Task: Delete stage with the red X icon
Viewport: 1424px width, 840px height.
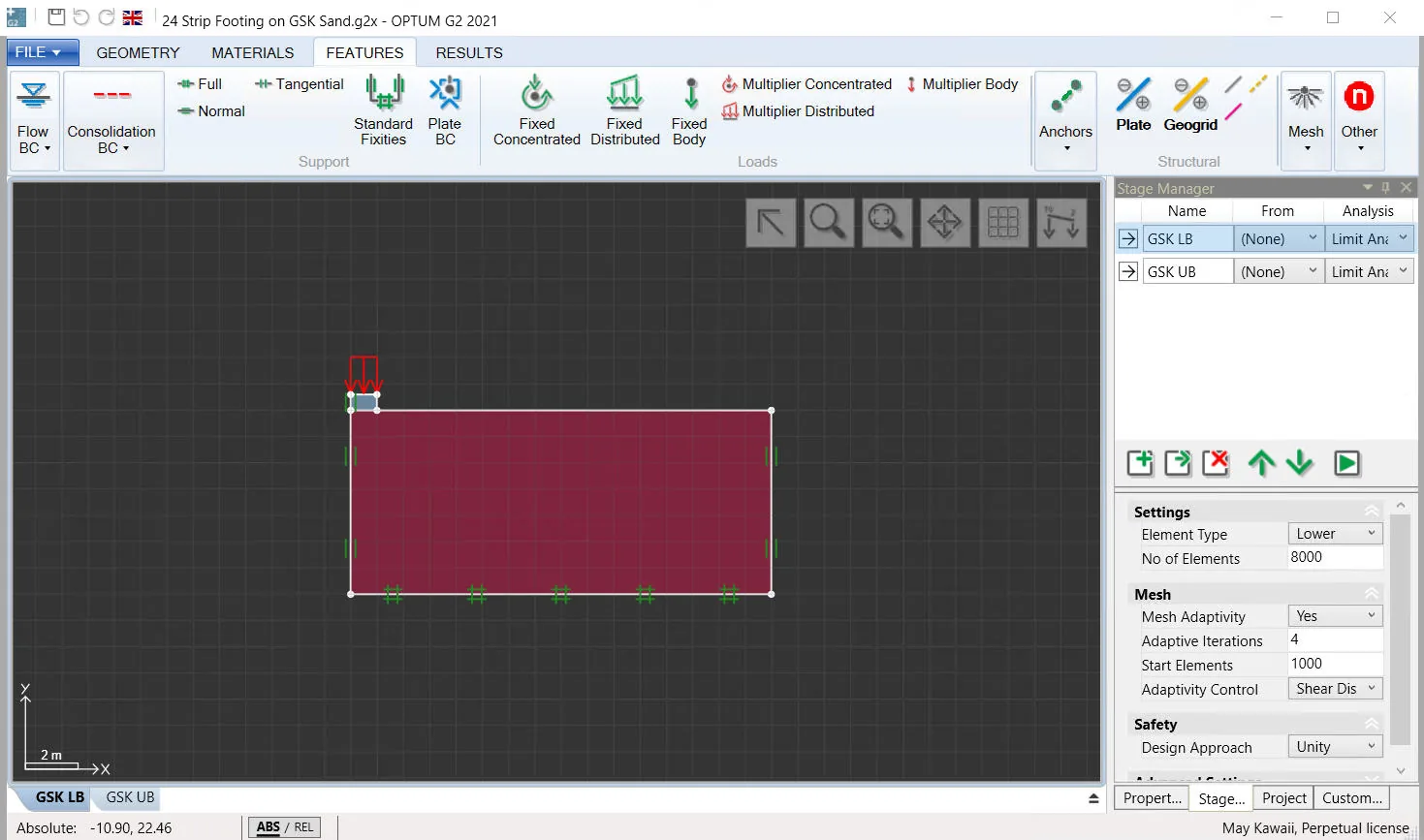Action: click(x=1216, y=463)
